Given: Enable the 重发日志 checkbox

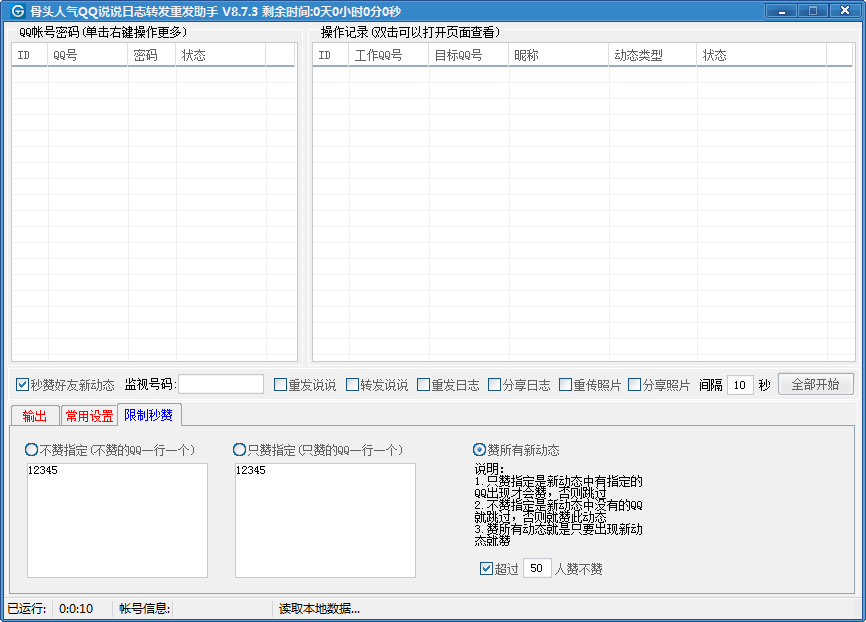Looking at the screenshot, I should 424,385.
